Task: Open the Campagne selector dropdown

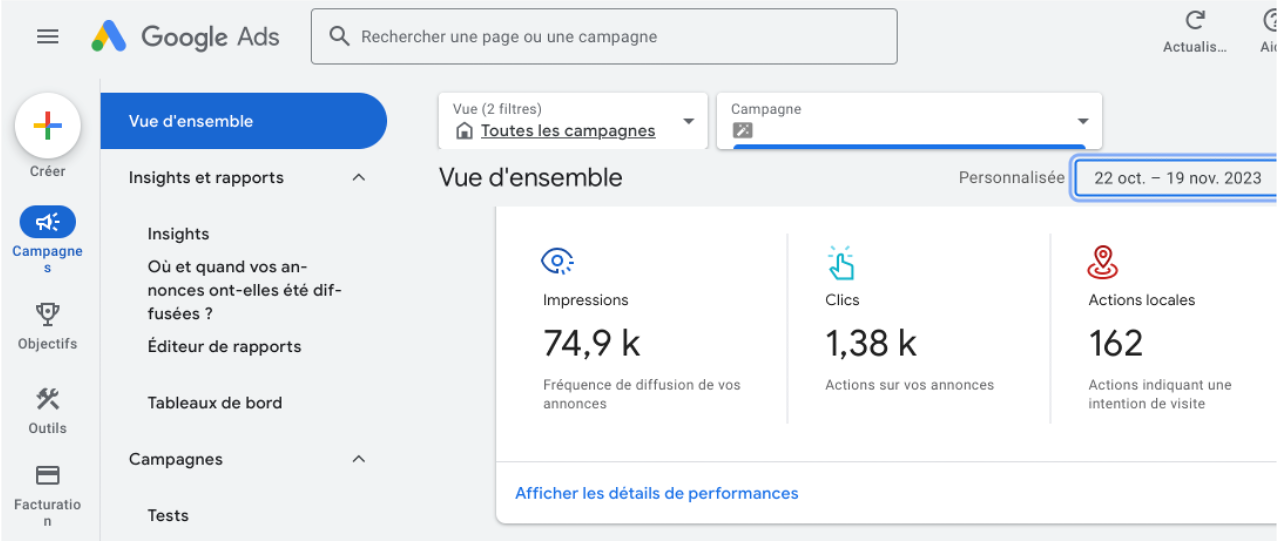Action: click(909, 121)
